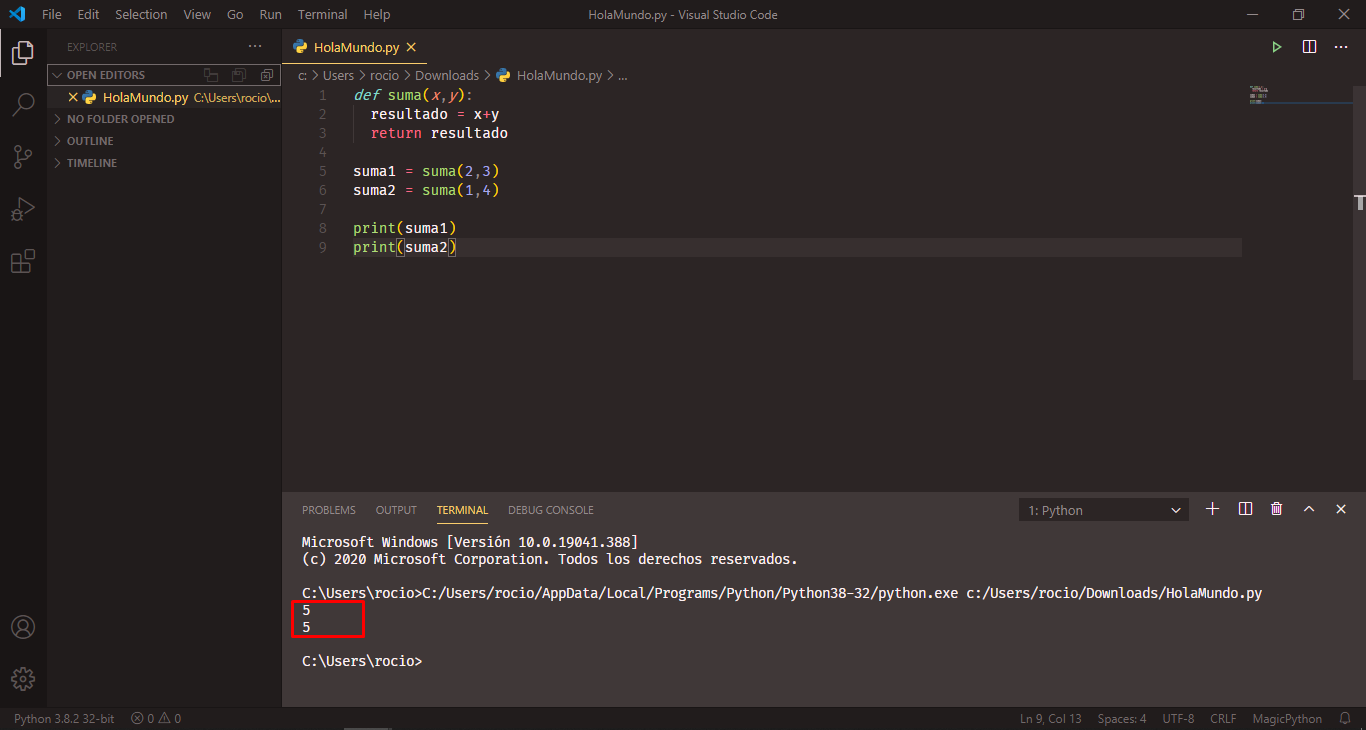Toggle maximized panel size with up chevron

1308,509
